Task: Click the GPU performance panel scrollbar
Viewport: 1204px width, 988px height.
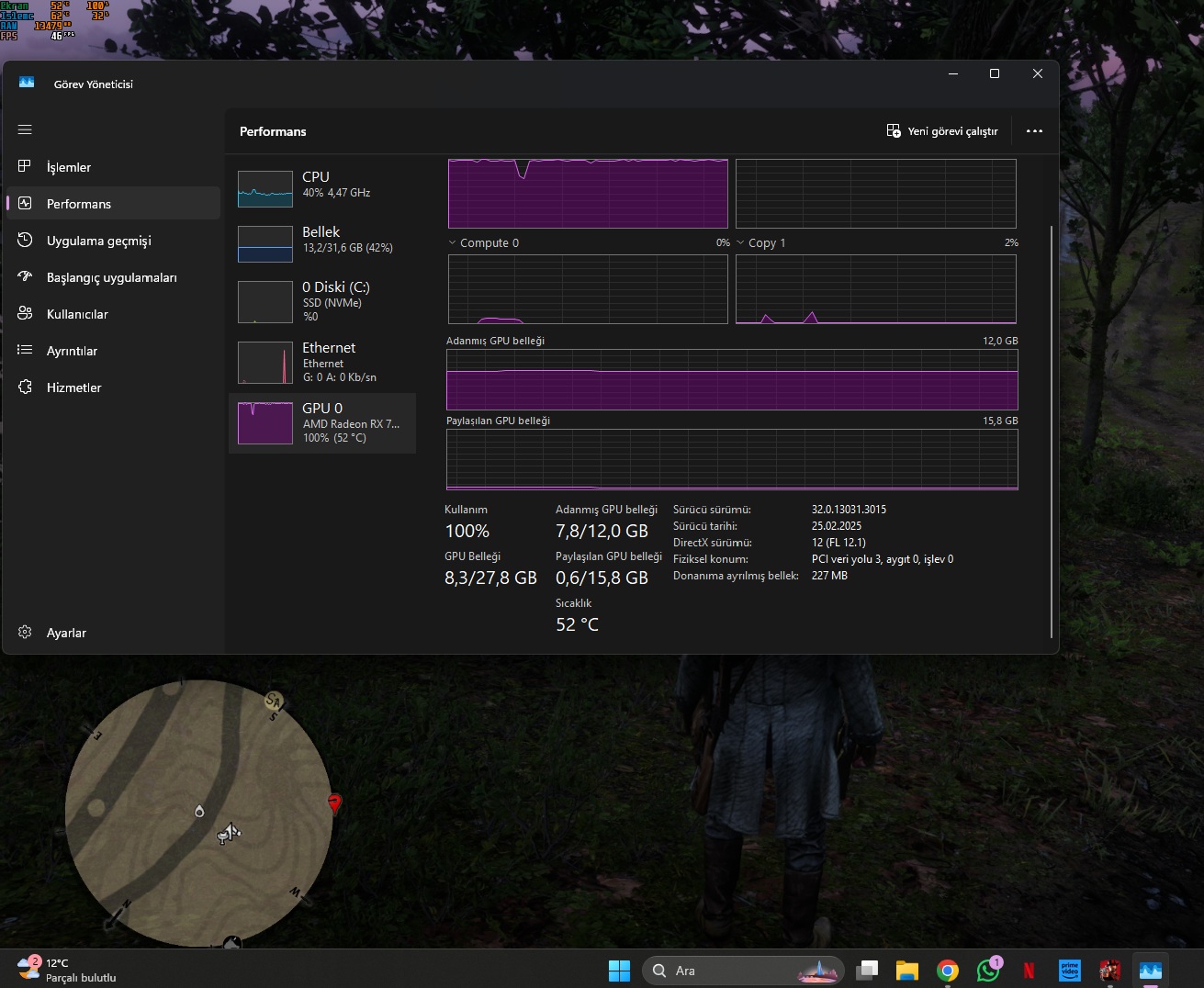Action: tap(1052, 432)
